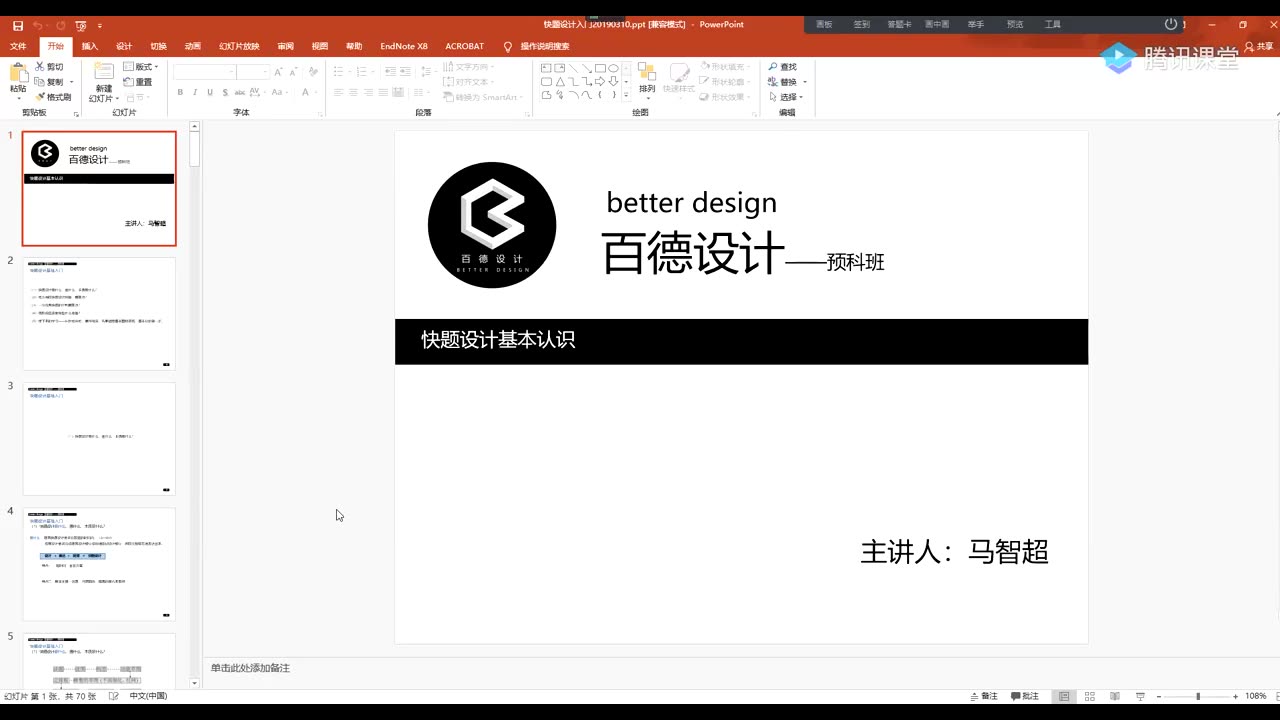Click the notes area 单击此处添加备注
Image resolution: width=1280 pixels, height=720 pixels.
[x=250, y=667]
